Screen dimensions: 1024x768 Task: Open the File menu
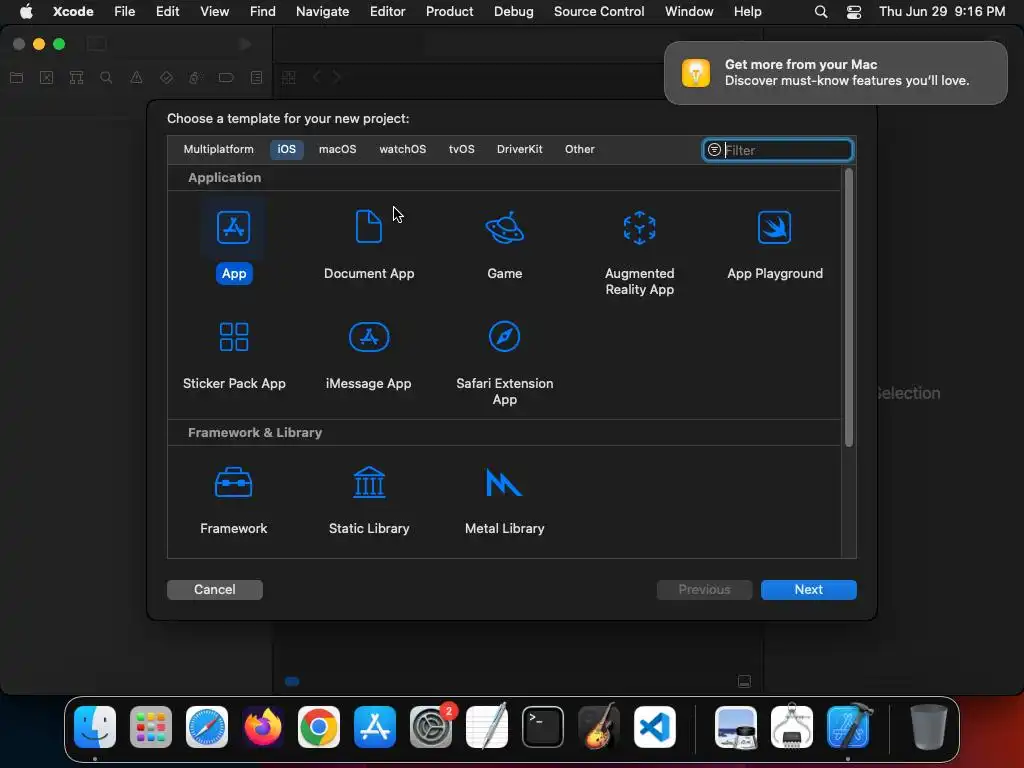coord(124,11)
